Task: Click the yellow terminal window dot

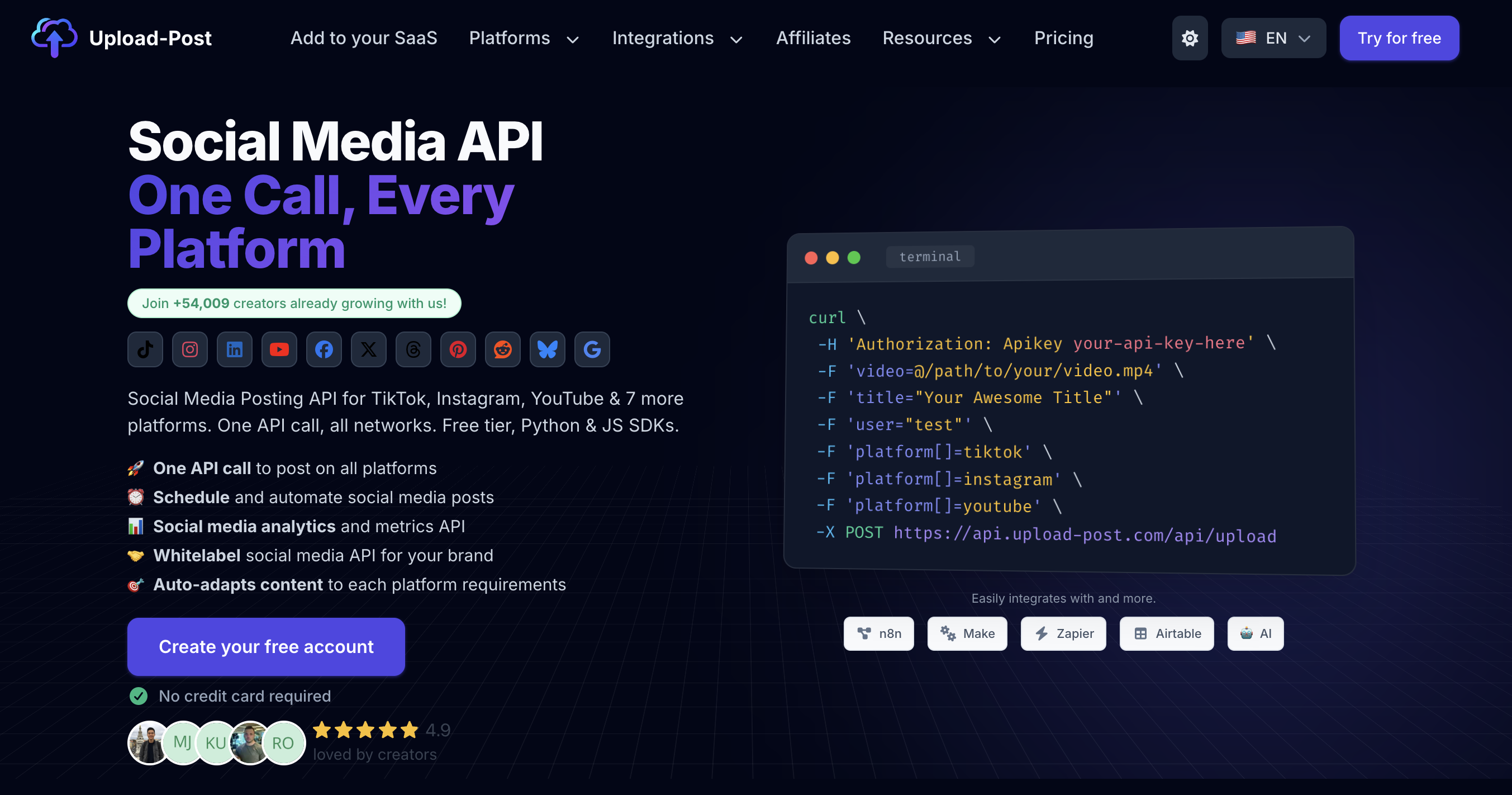Action: [833, 258]
